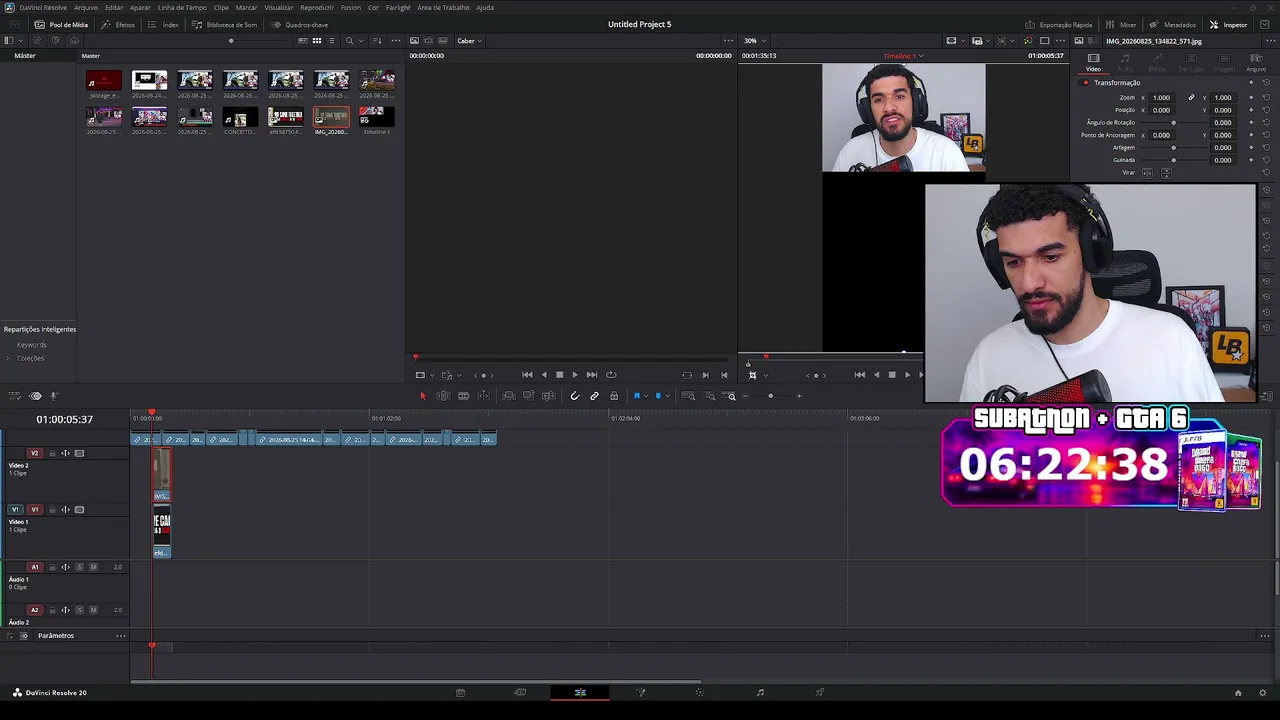Open Project Manager home icon
Viewport: 1280px width, 720px height.
pyautogui.click(x=1238, y=692)
